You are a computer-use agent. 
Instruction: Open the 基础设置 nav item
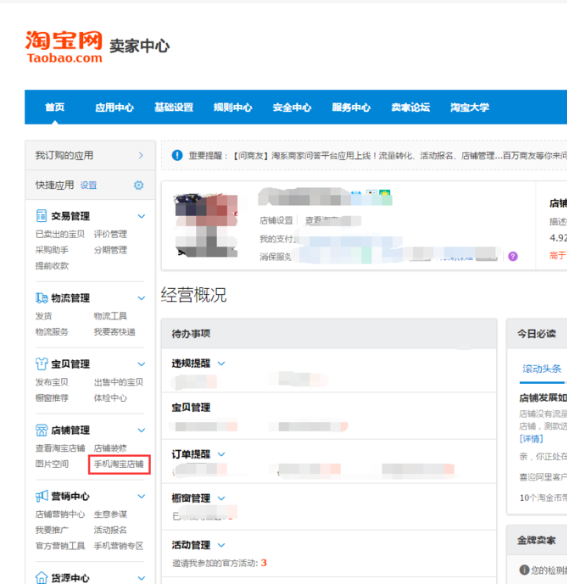pos(174,107)
